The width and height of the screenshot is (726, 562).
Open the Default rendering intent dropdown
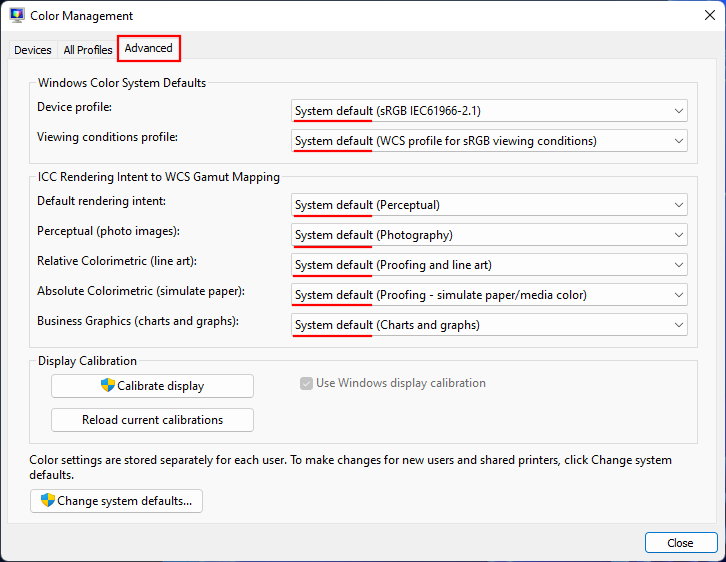click(x=489, y=205)
